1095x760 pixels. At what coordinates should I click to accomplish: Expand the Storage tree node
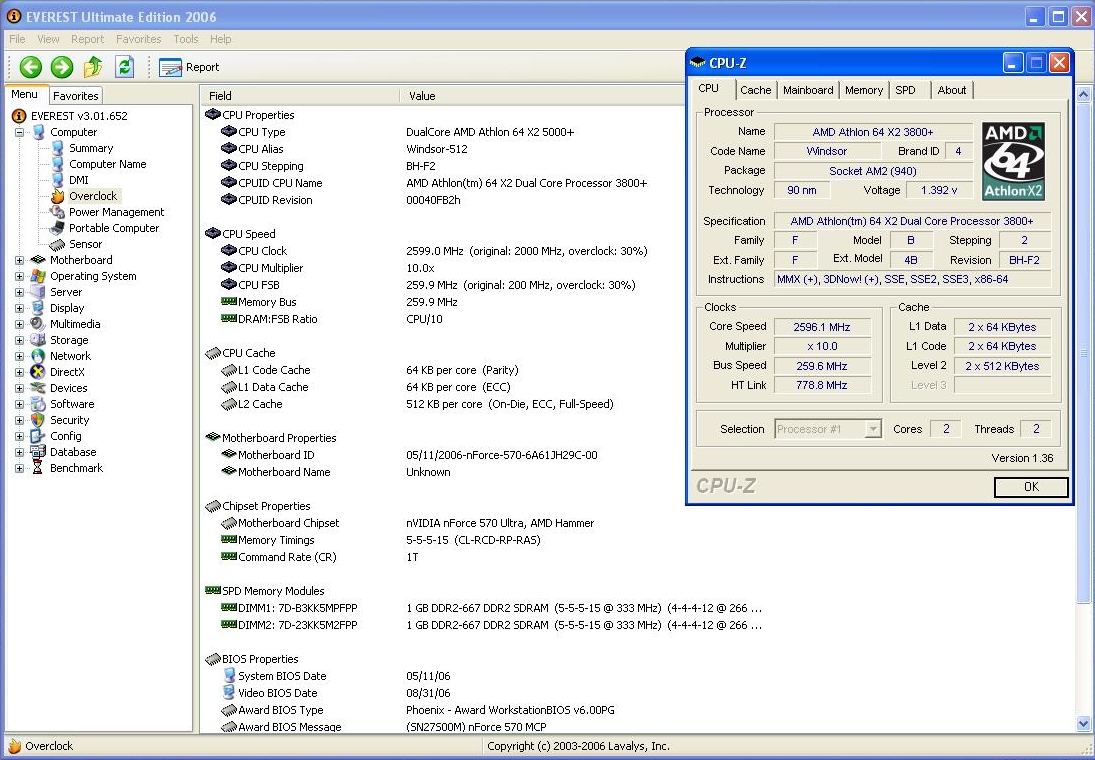[20, 340]
